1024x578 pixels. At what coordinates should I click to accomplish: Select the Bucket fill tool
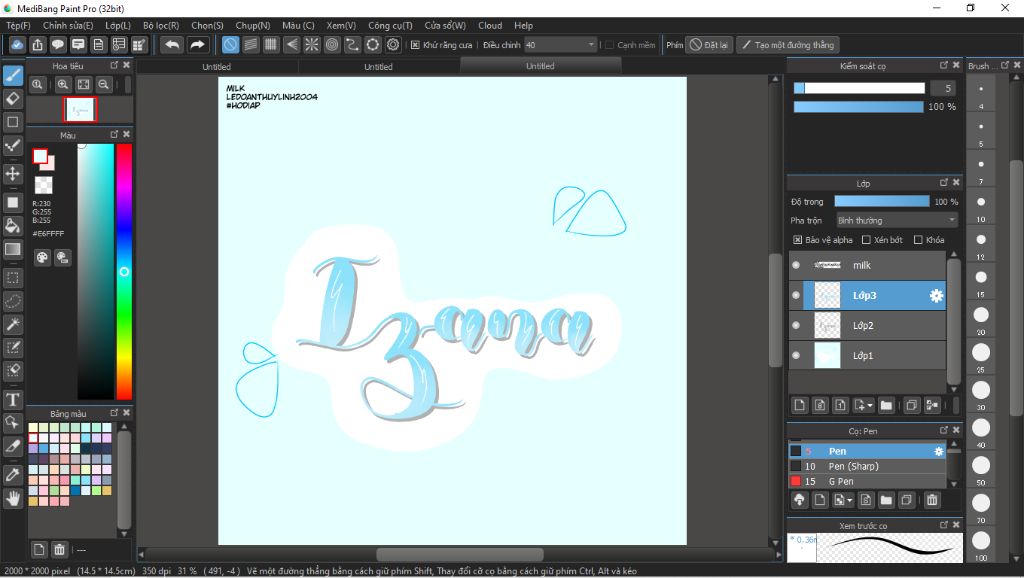coord(12,226)
